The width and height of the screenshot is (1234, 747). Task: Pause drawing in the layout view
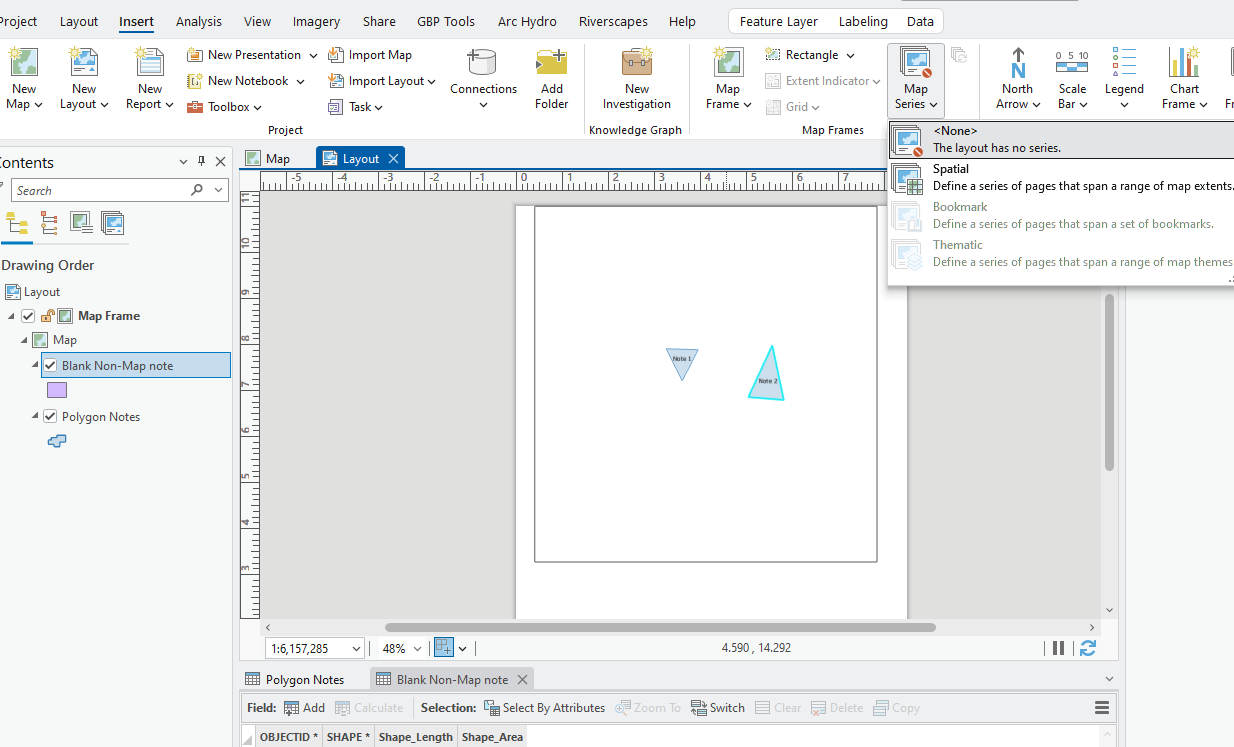coord(1058,648)
